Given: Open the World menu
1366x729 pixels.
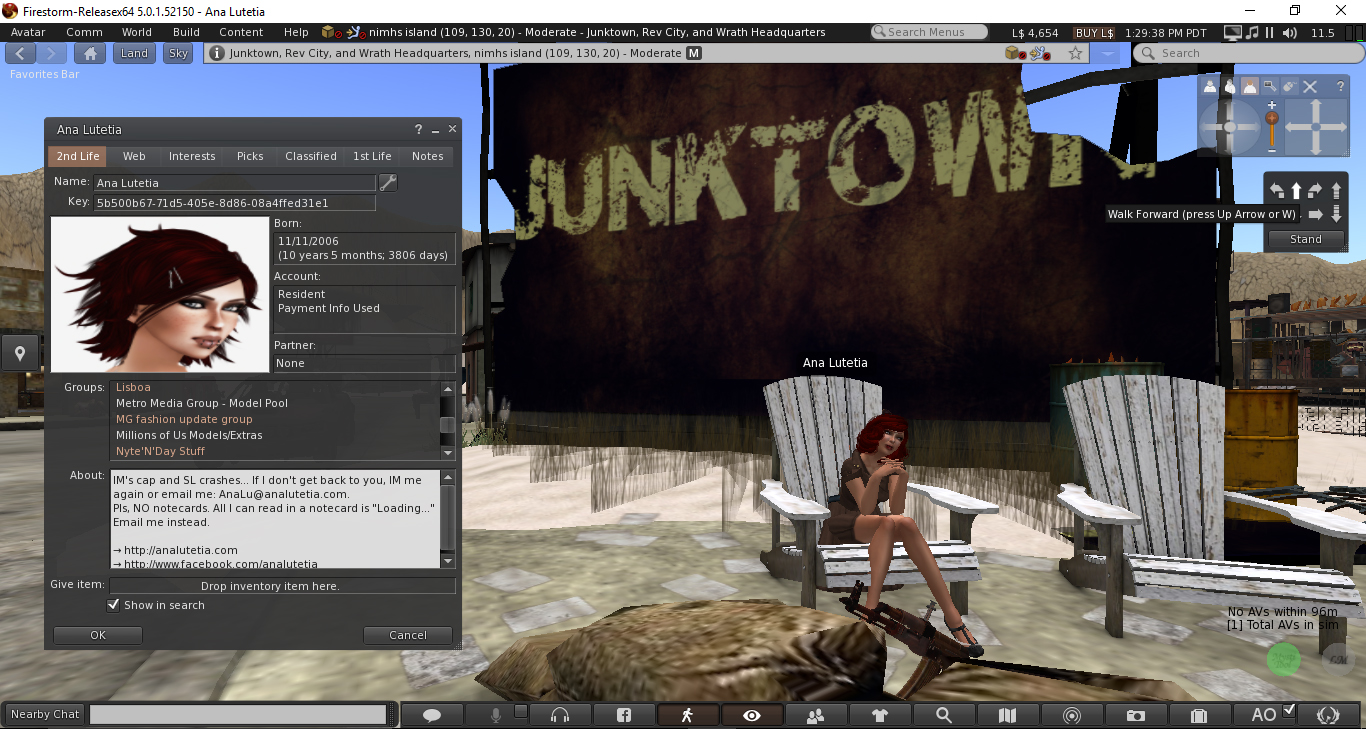Looking at the screenshot, I should click(x=137, y=32).
